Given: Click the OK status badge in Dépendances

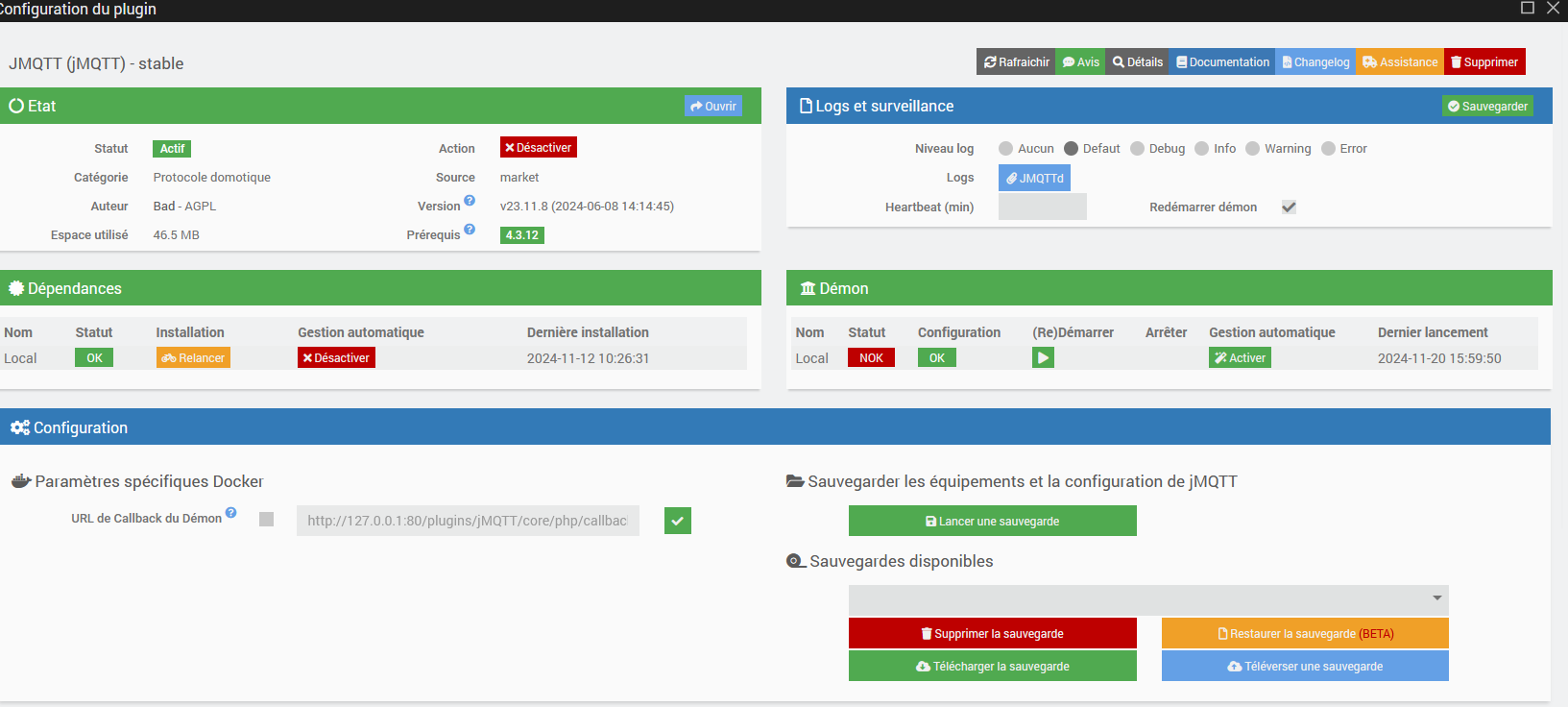Looking at the screenshot, I should pos(94,357).
